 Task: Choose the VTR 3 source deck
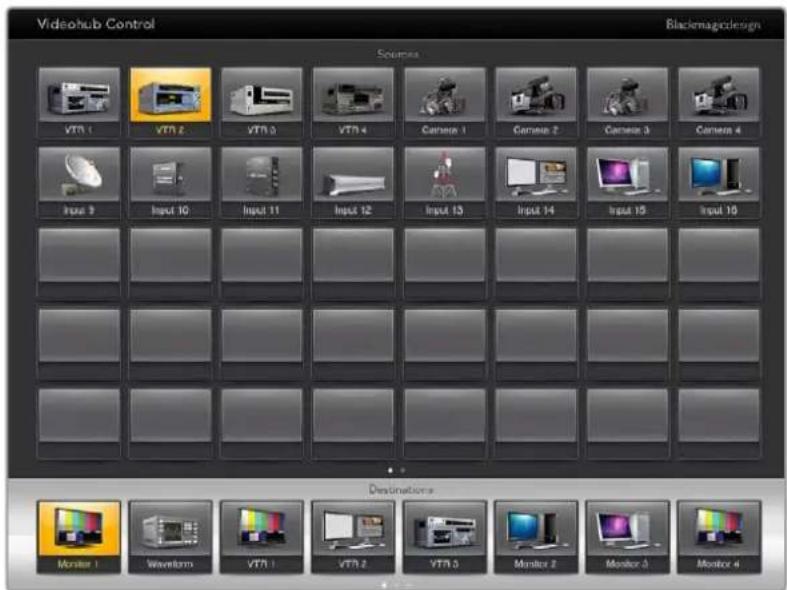pos(262,102)
